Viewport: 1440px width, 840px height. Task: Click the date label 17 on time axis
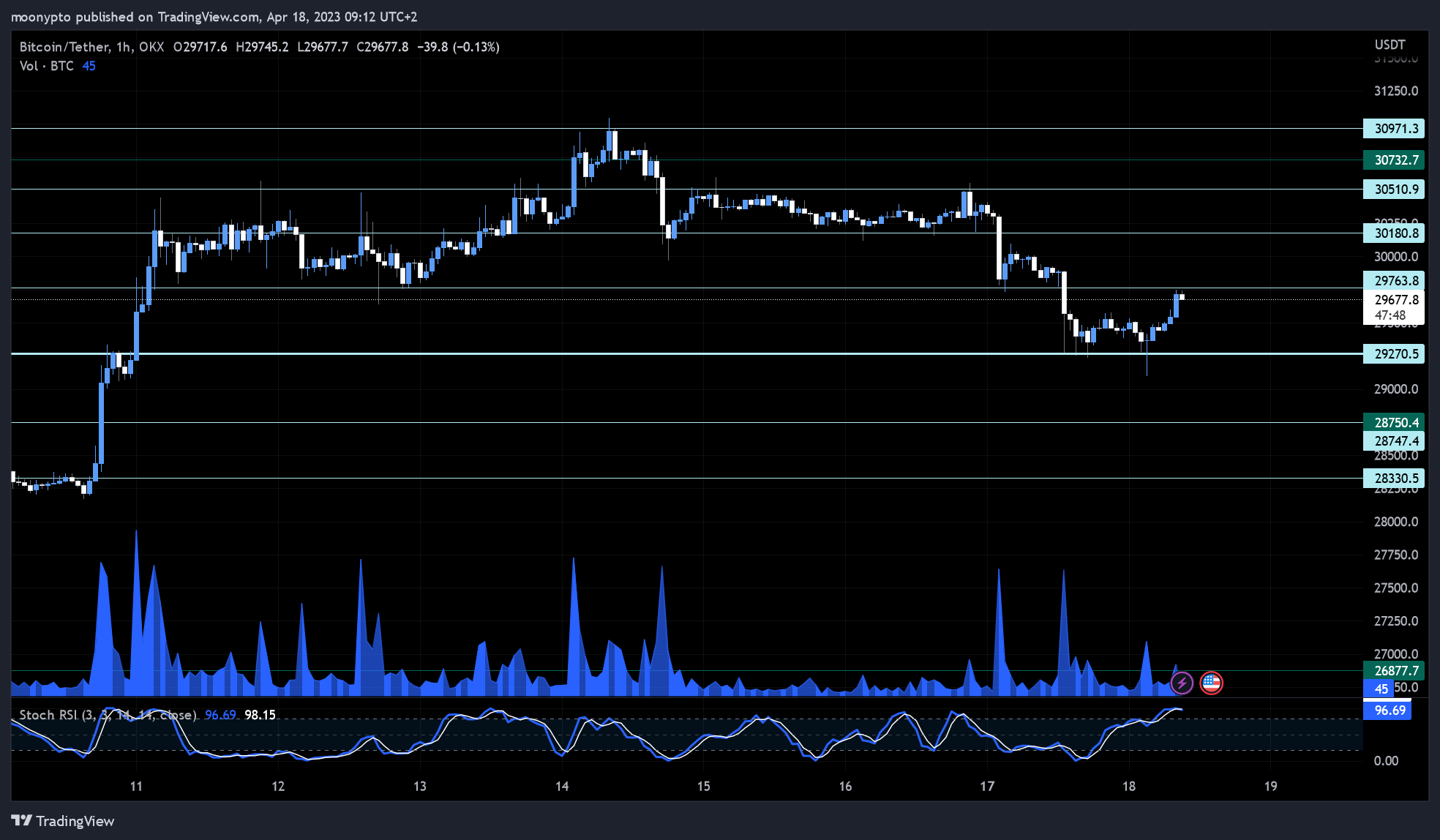pos(987,787)
